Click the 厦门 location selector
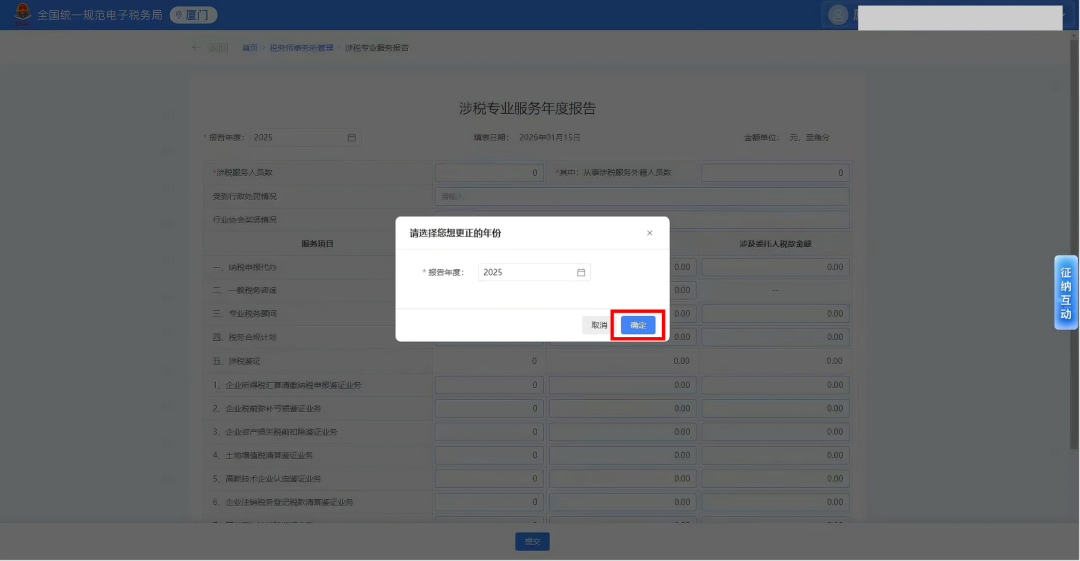 [194, 15]
